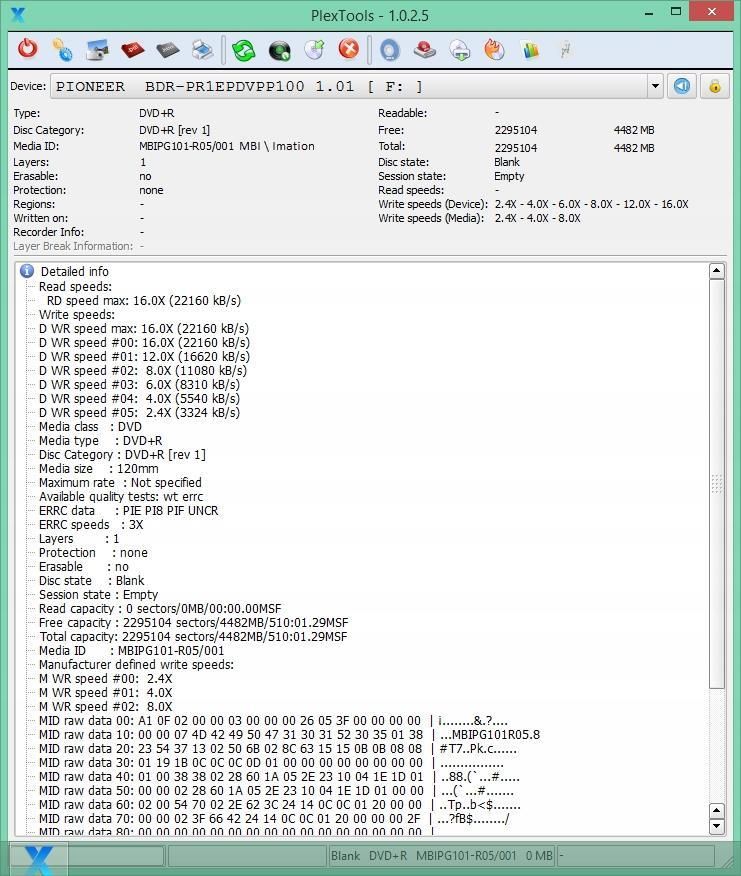Image resolution: width=741 pixels, height=876 pixels.
Task: Select 'D WR speed #03: 6.0X' row
Action: point(139,384)
